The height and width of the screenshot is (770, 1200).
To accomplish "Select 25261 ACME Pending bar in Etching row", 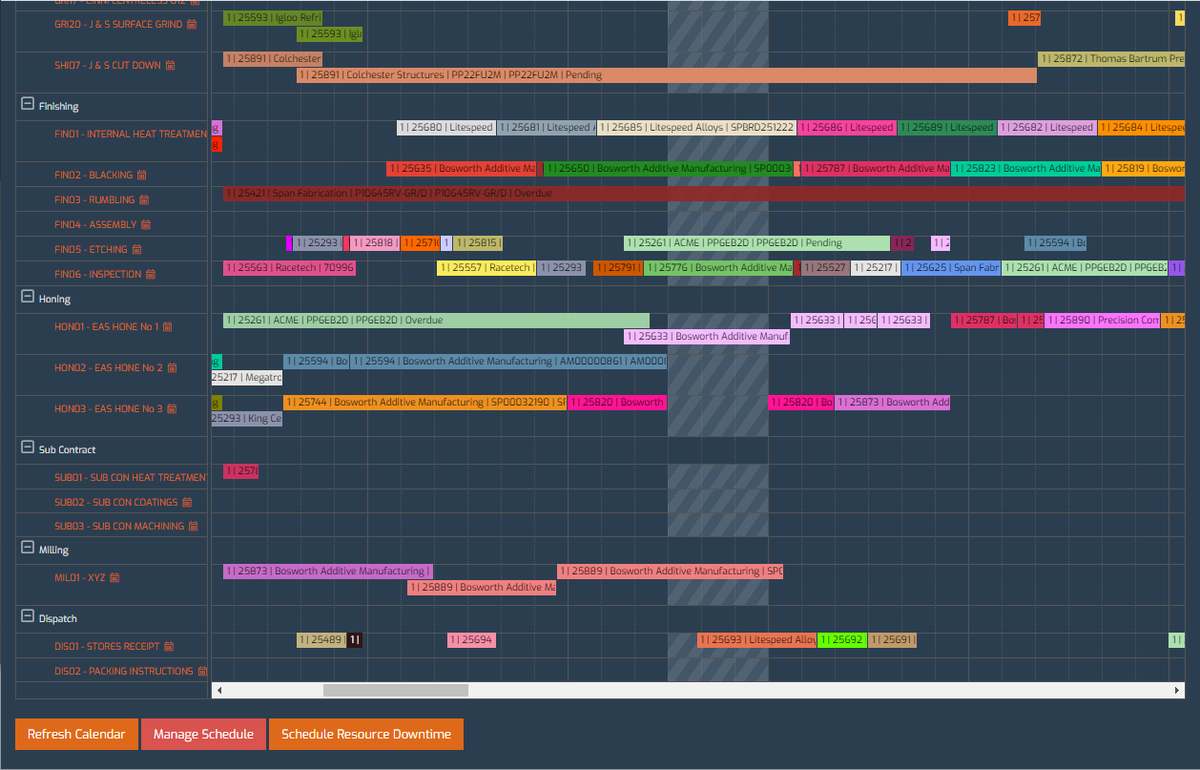I will click(x=757, y=243).
